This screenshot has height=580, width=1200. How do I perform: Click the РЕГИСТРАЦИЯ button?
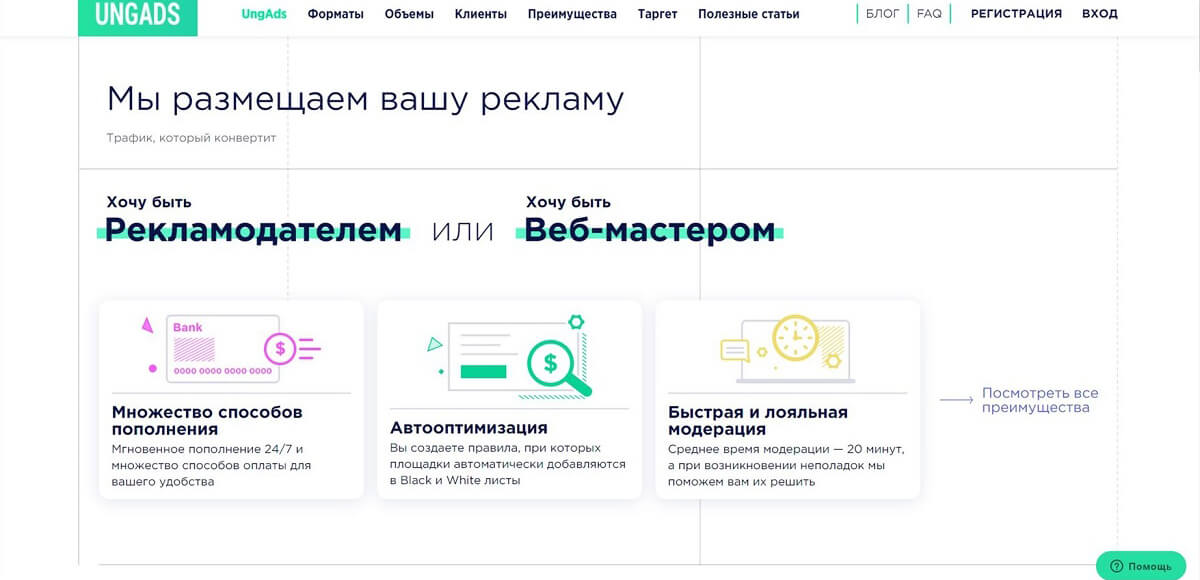tap(1016, 14)
